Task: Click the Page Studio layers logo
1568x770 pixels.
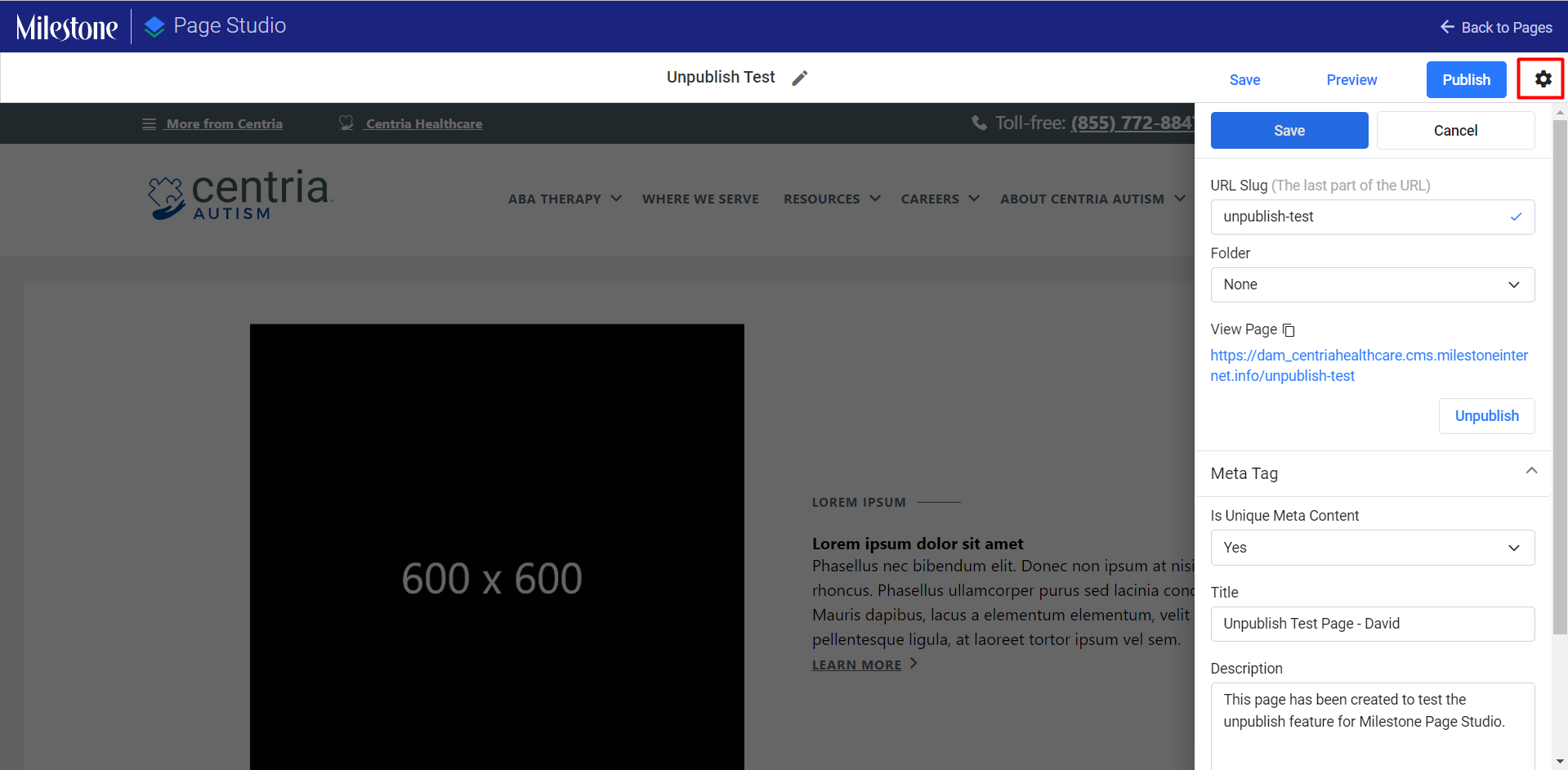Action: 154,27
